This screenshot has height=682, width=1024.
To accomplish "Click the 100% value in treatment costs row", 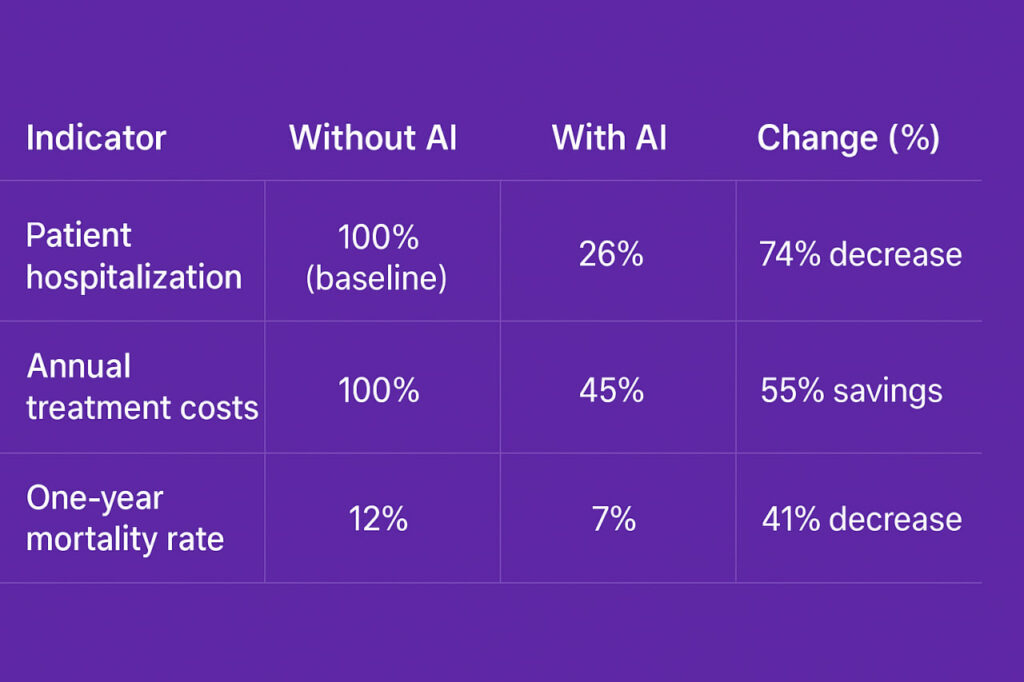I will click(x=378, y=390).
